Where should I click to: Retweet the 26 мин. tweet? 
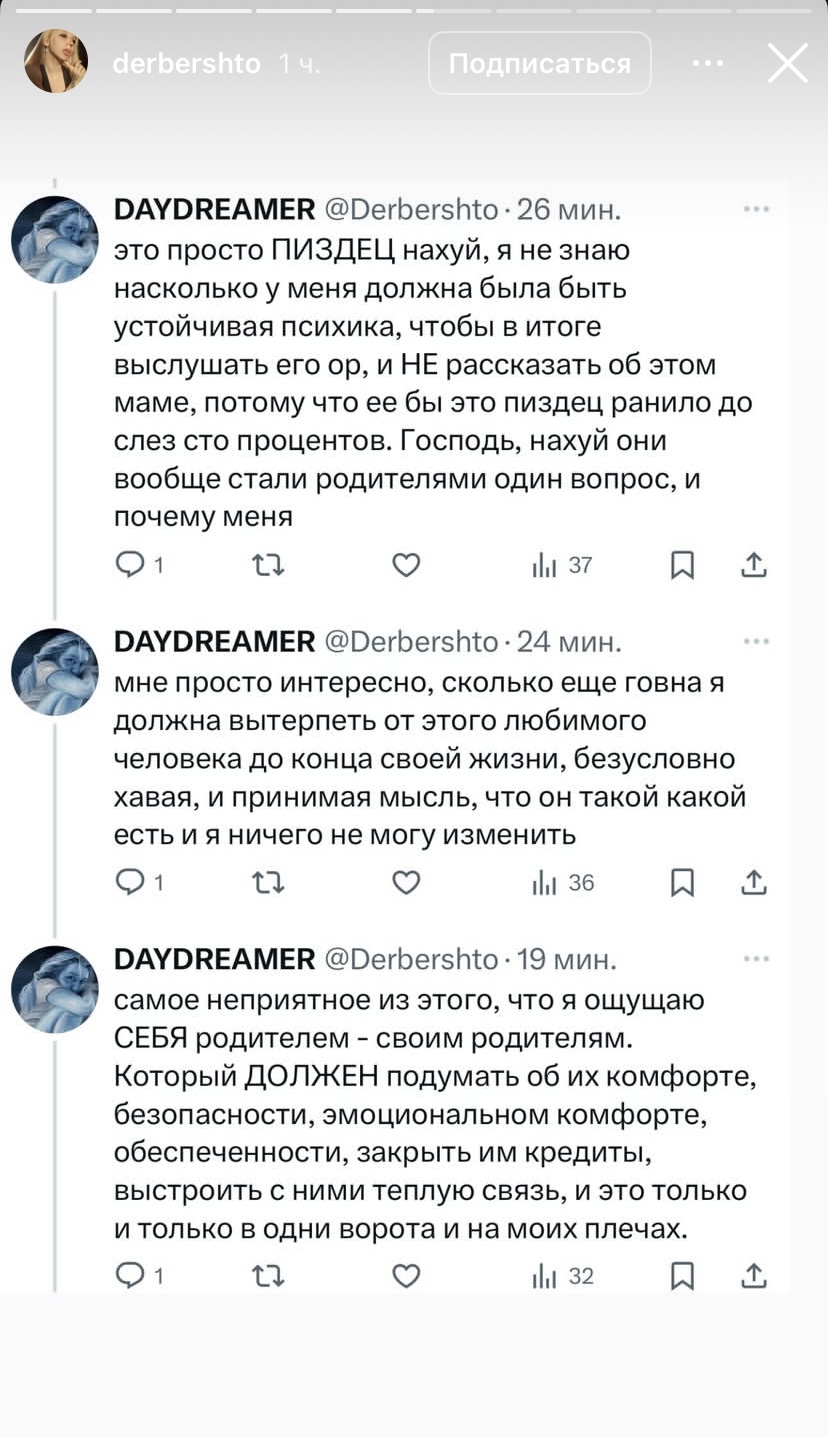pyautogui.click(x=268, y=566)
